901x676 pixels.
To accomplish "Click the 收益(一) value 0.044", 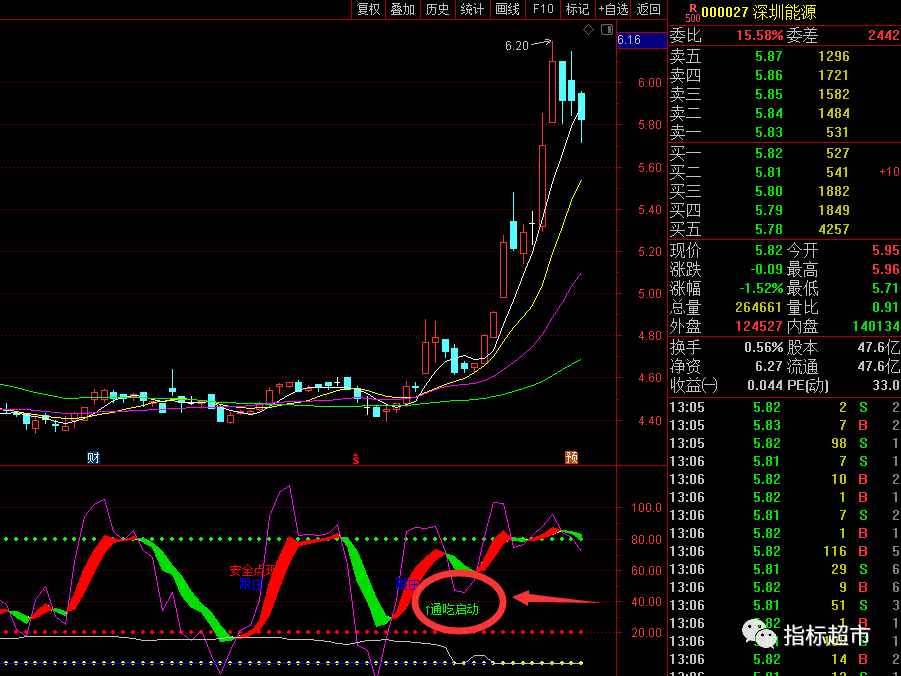I will [x=765, y=386].
